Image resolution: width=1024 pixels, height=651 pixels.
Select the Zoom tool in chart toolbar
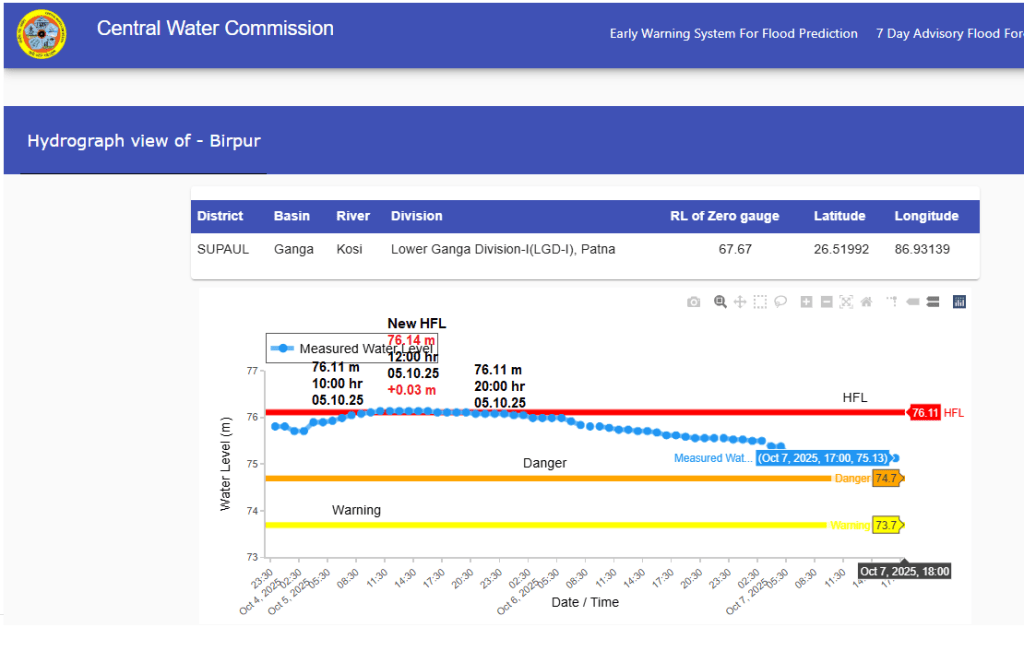[x=720, y=302]
